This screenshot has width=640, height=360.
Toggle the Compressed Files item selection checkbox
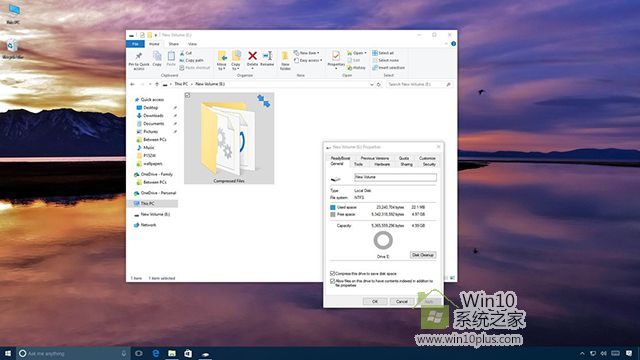click(x=187, y=96)
